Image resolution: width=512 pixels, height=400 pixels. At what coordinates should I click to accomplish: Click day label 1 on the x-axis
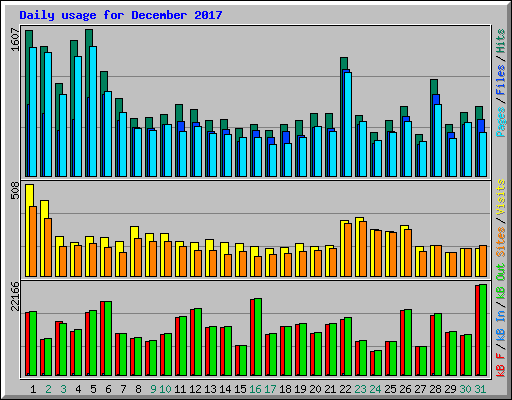tap(33, 389)
